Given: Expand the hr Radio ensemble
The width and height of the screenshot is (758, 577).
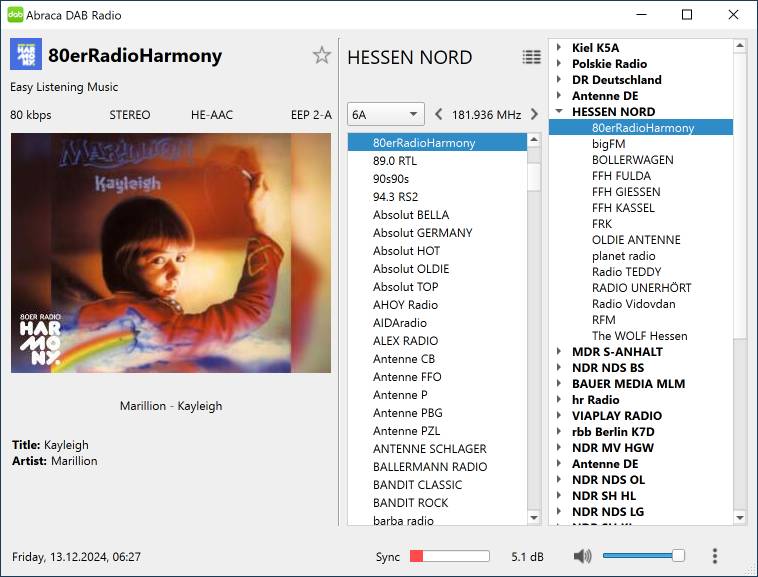Looking at the screenshot, I should coord(559,400).
